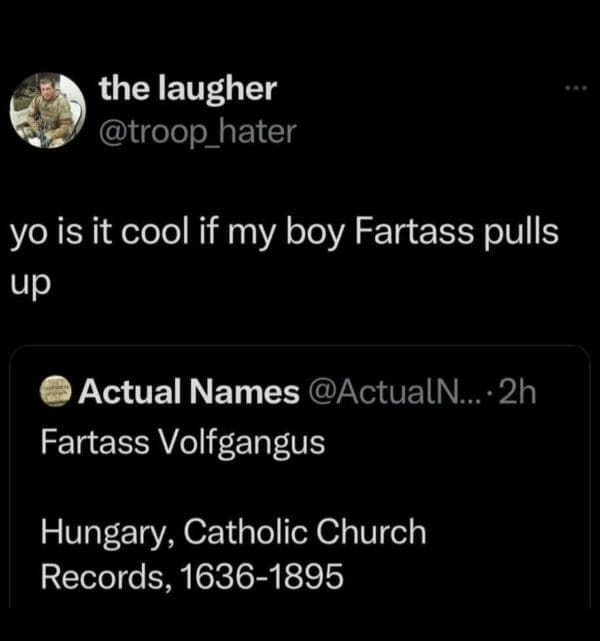The image size is (600, 641).
Task: Click the truncated @ActualN... handle
Action: [392, 394]
